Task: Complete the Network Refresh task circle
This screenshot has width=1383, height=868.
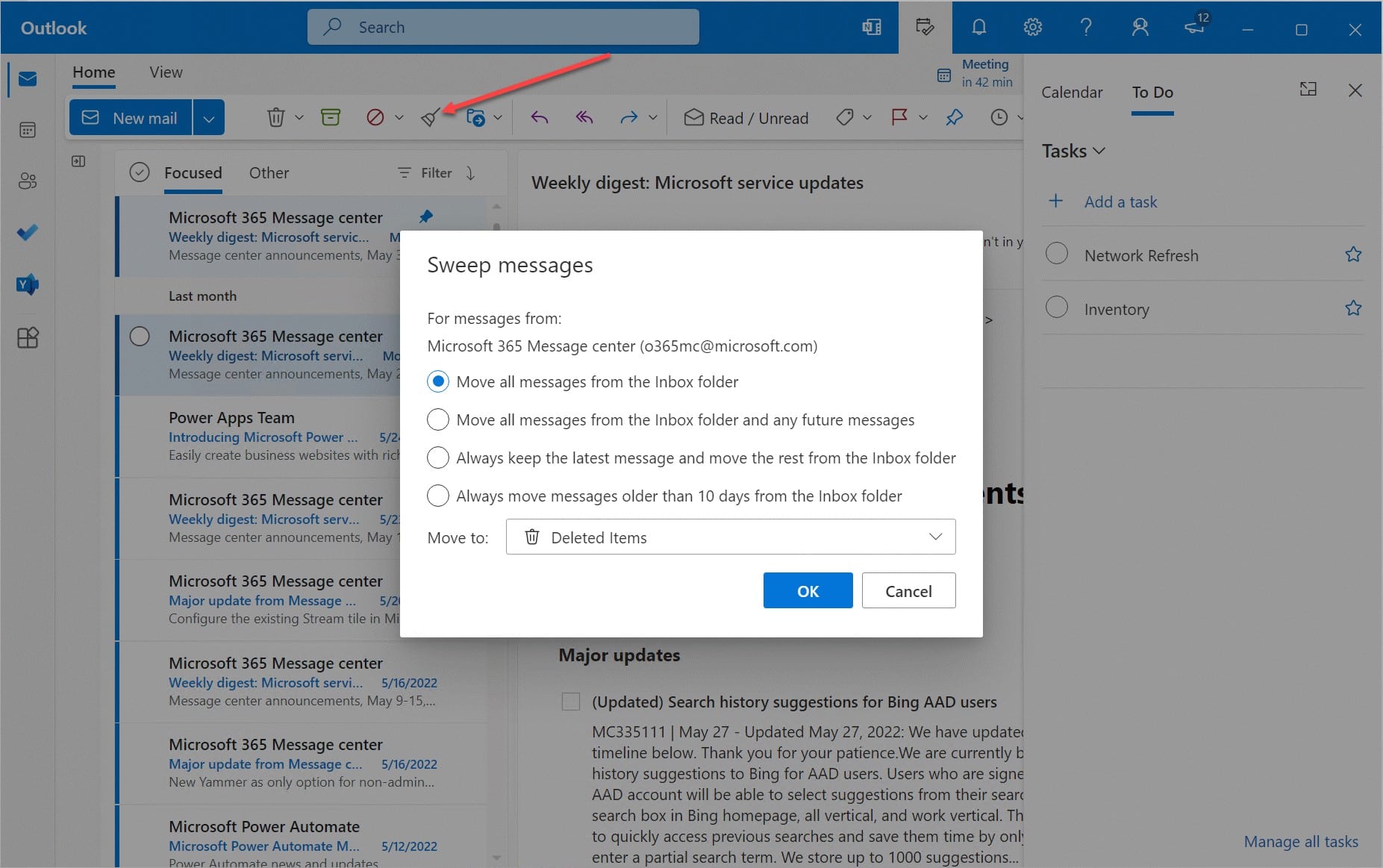Action: click(x=1057, y=254)
